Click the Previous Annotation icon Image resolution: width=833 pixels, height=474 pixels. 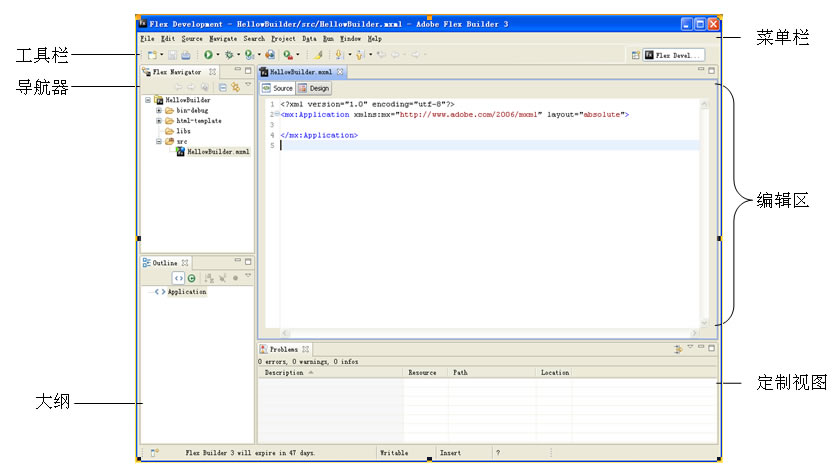tap(360, 55)
